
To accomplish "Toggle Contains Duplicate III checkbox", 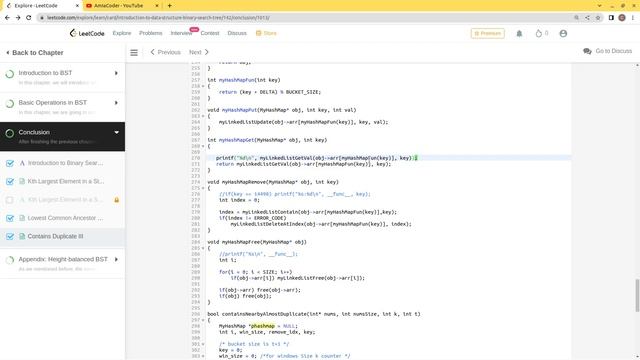I will 10,237.
